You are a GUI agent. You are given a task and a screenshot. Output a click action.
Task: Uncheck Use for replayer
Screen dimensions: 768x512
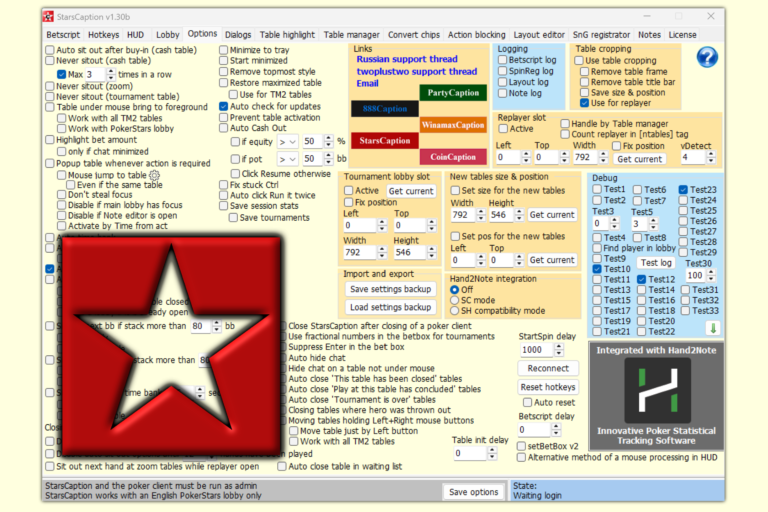click(584, 103)
